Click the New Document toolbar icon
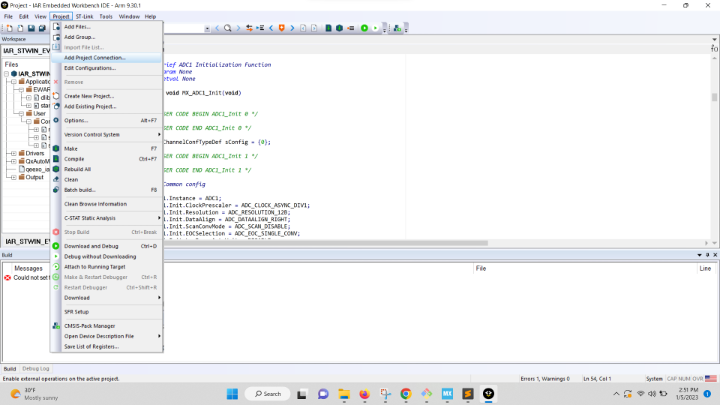 9,28
